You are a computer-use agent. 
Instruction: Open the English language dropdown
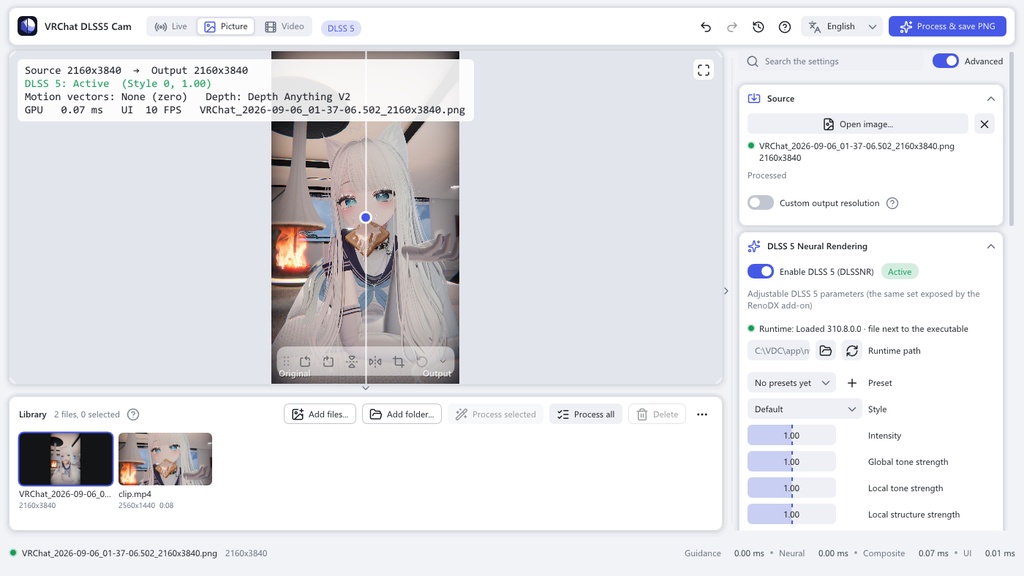click(x=842, y=27)
